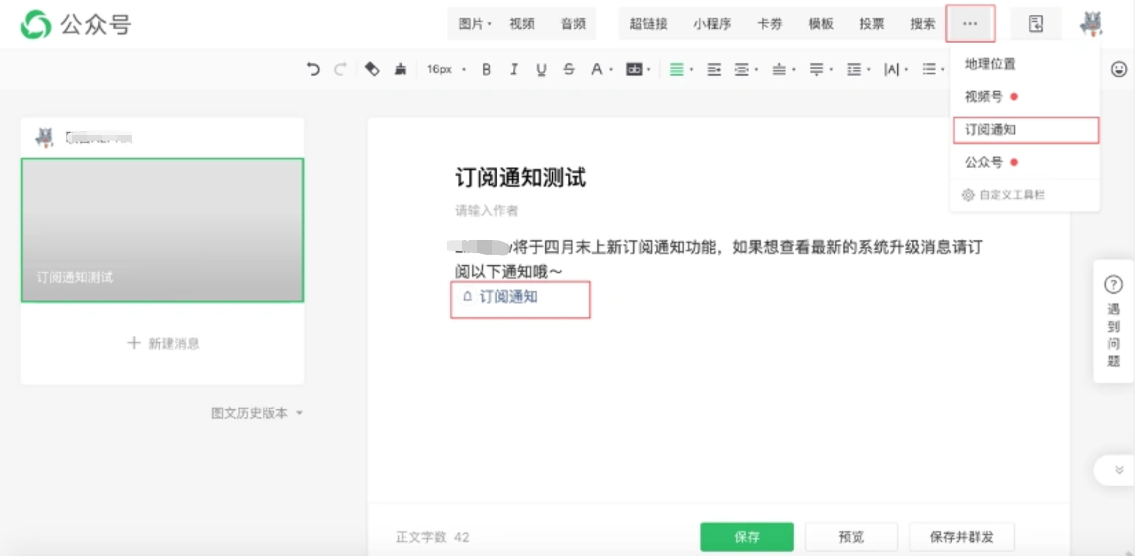The image size is (1135, 556).
Task: Click the bulleted list icon
Action: pyautogui.click(x=929, y=70)
